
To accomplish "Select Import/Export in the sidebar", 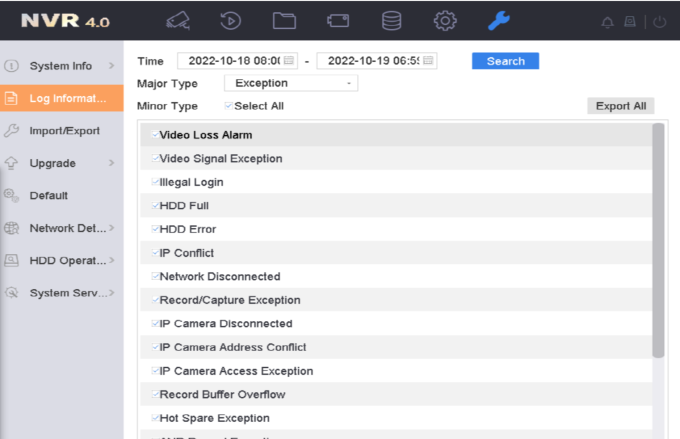I will (62, 131).
